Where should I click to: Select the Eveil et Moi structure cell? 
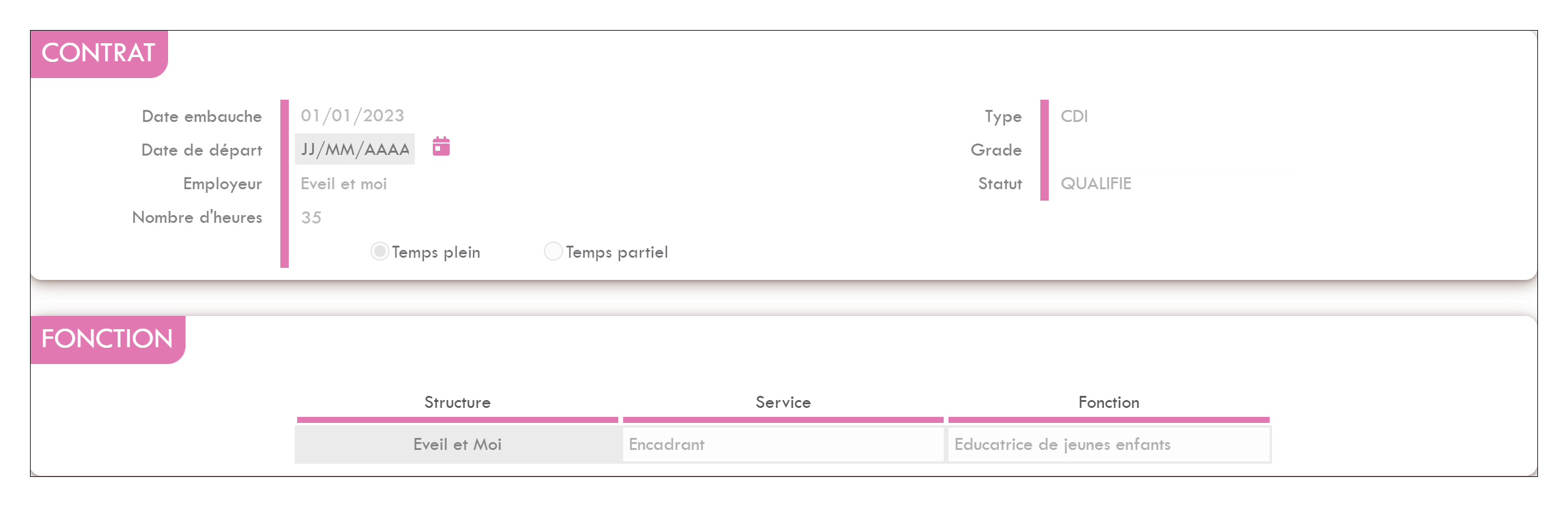[457, 445]
